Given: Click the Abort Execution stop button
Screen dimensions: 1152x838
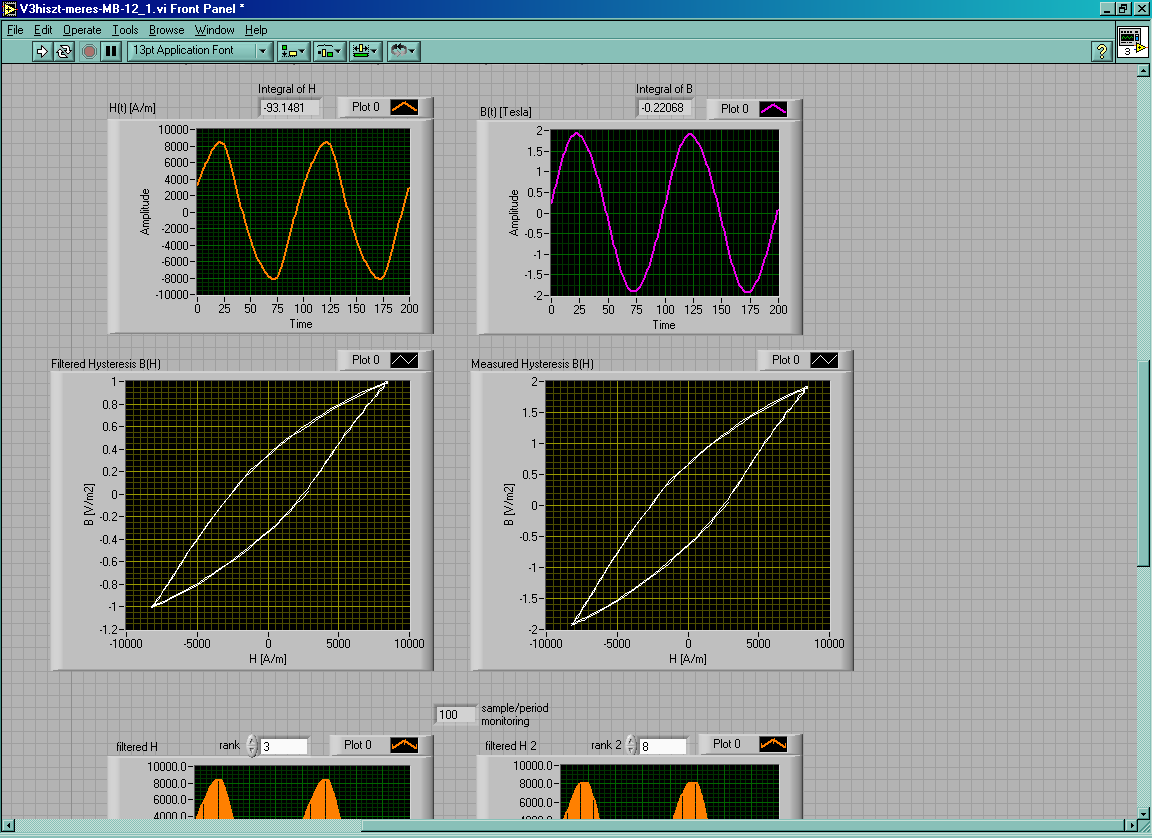Looking at the screenshot, I should click(x=89, y=51).
